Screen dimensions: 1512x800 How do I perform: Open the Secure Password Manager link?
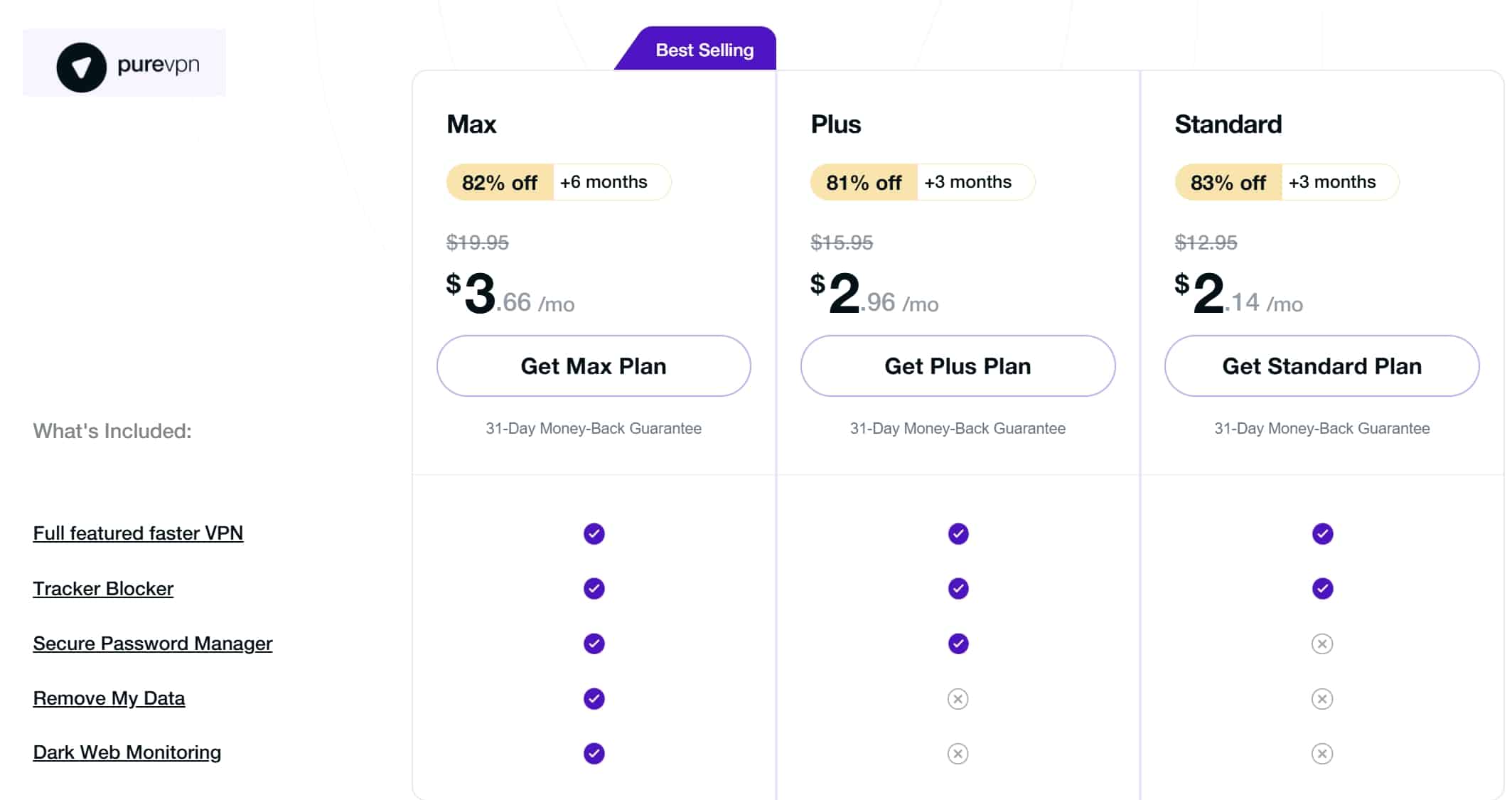pyautogui.click(x=153, y=644)
